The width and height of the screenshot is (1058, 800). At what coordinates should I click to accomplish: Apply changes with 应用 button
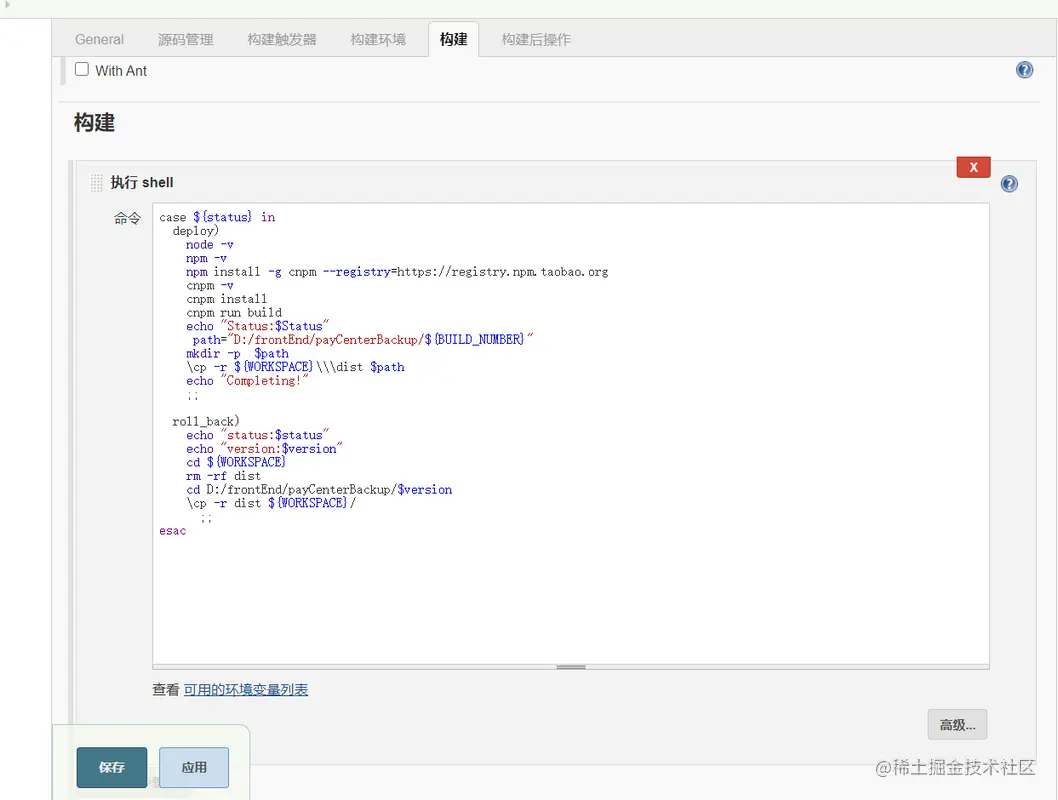coord(194,767)
